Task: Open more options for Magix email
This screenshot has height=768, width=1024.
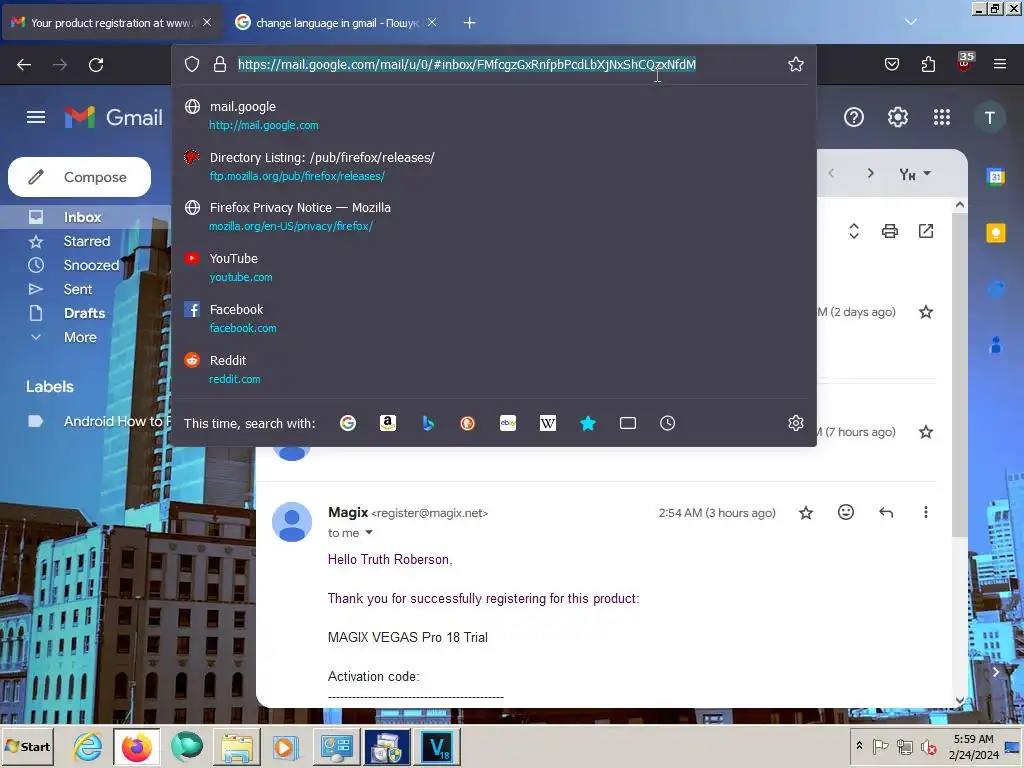Action: point(925,512)
